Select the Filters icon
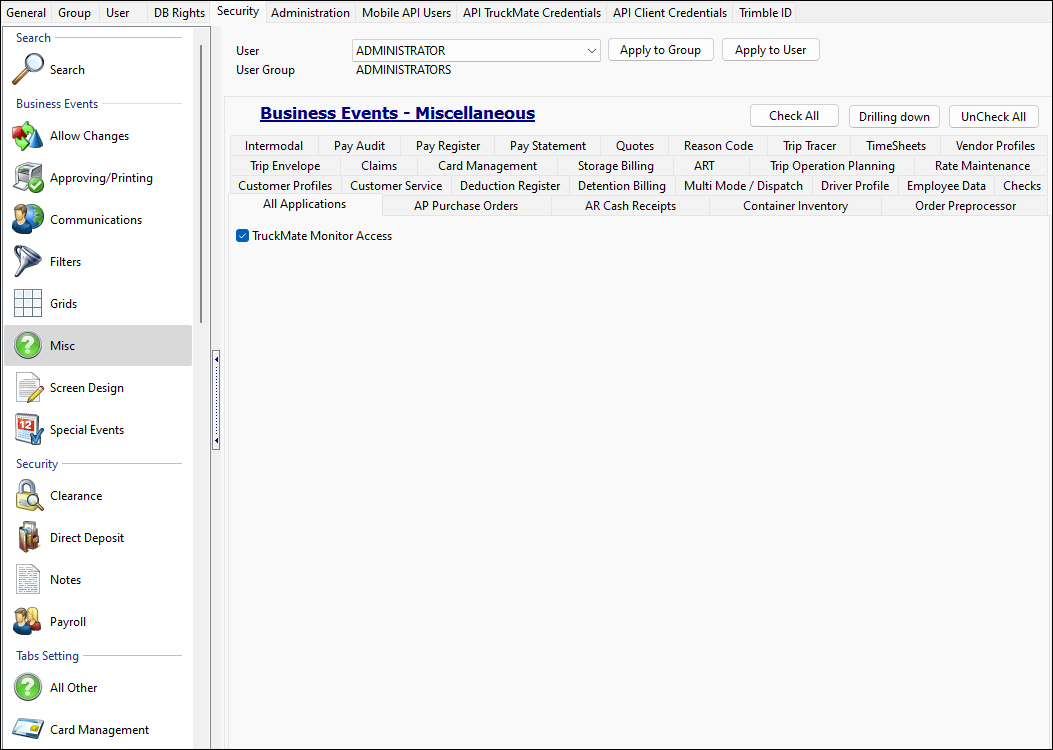 (27, 261)
